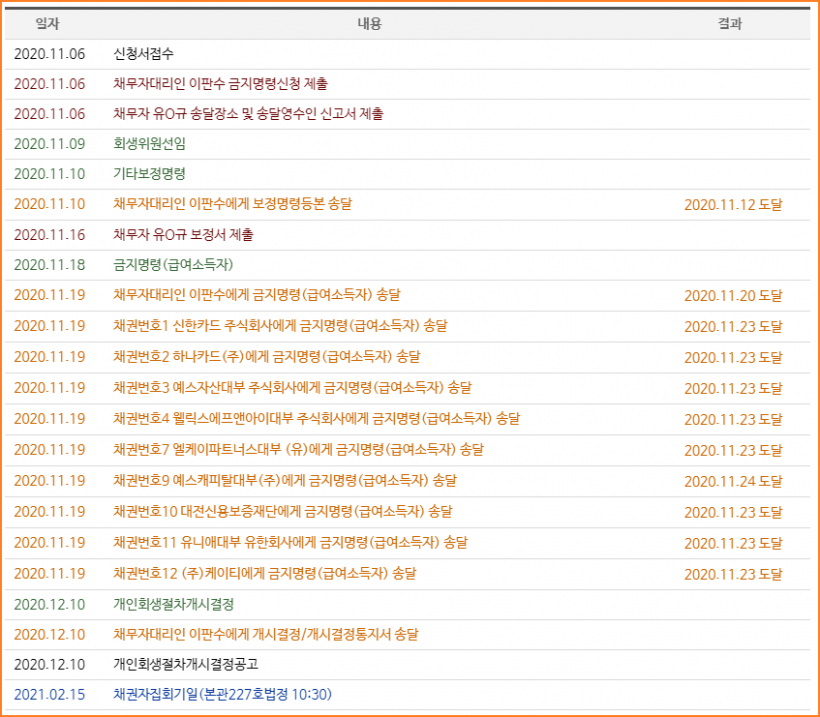Click 도달 result in 유니애대부 row
This screenshot has height=717, width=820.
pyautogui.click(x=733, y=543)
